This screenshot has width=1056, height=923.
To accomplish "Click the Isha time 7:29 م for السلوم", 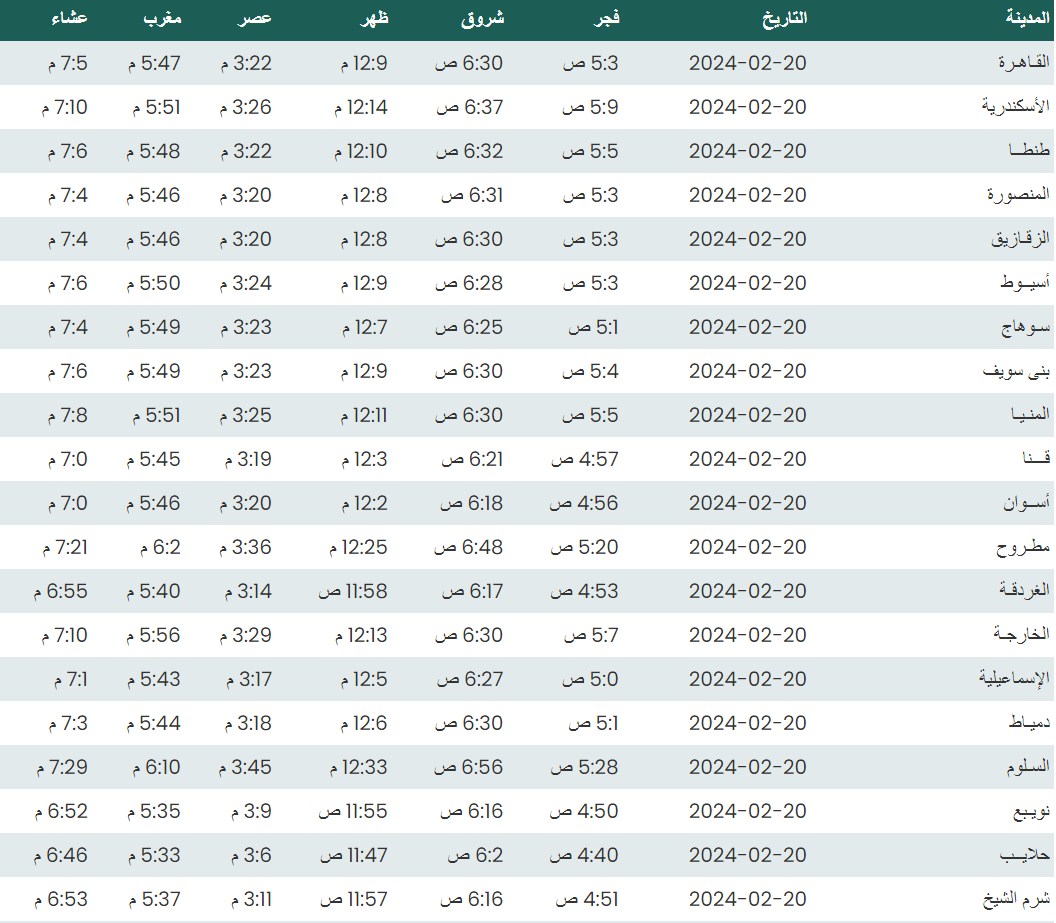I will click(x=61, y=767).
